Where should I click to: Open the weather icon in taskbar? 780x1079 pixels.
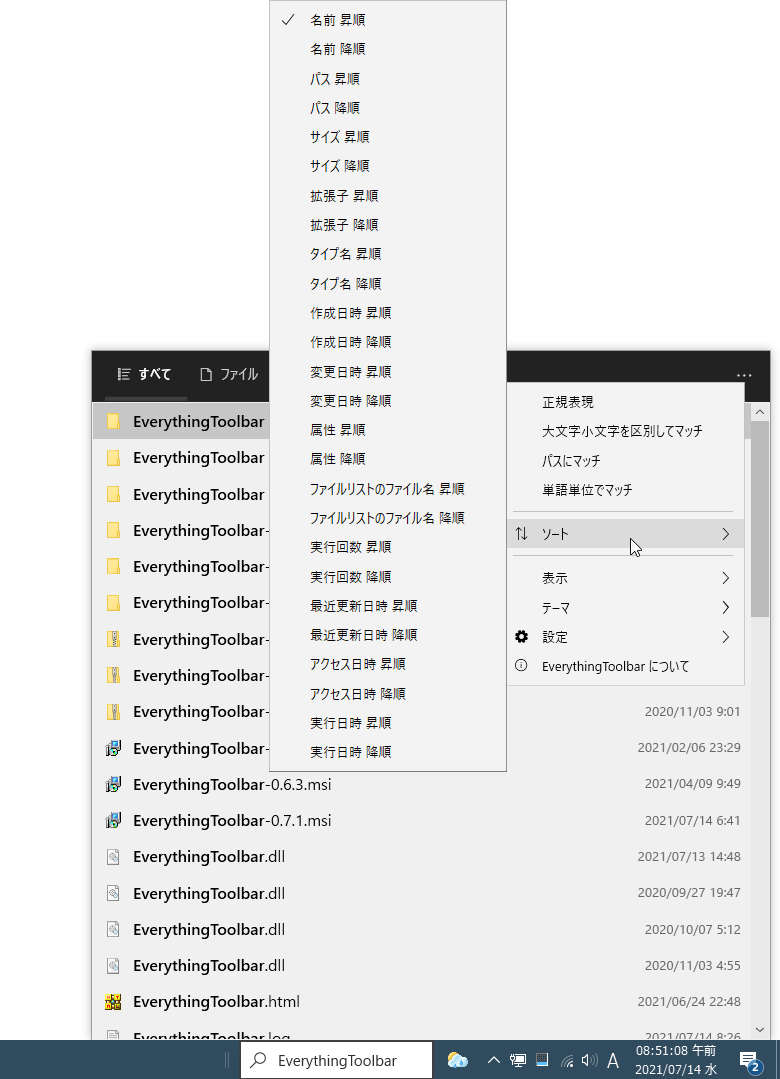tap(457, 1060)
